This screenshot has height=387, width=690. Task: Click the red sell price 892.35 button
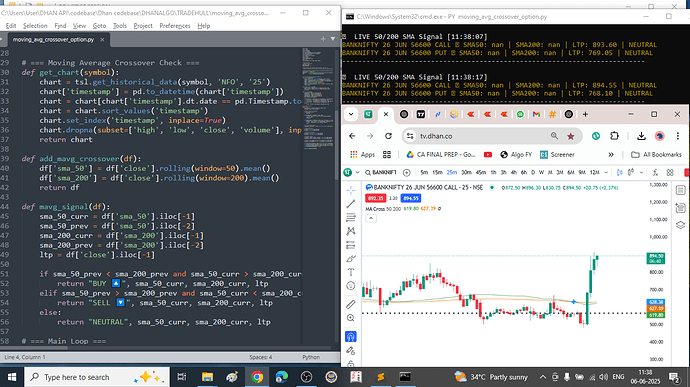(x=375, y=198)
